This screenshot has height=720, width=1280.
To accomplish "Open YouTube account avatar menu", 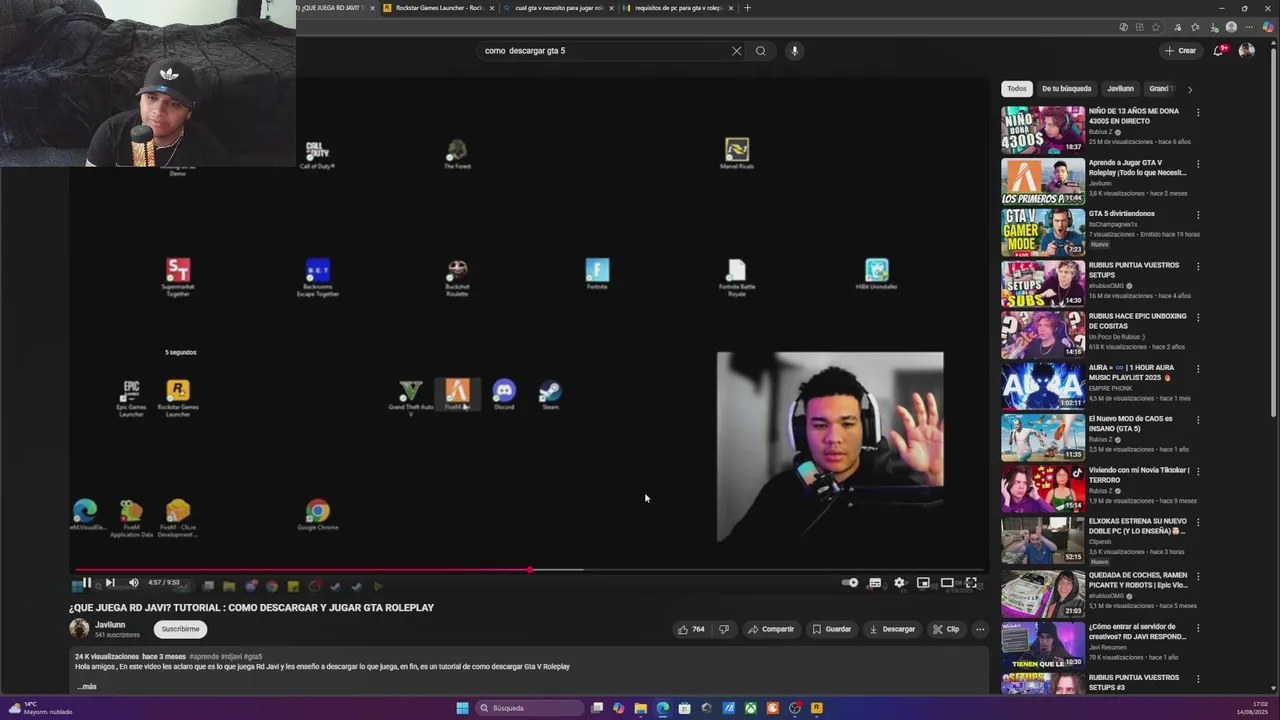I will click(1247, 51).
